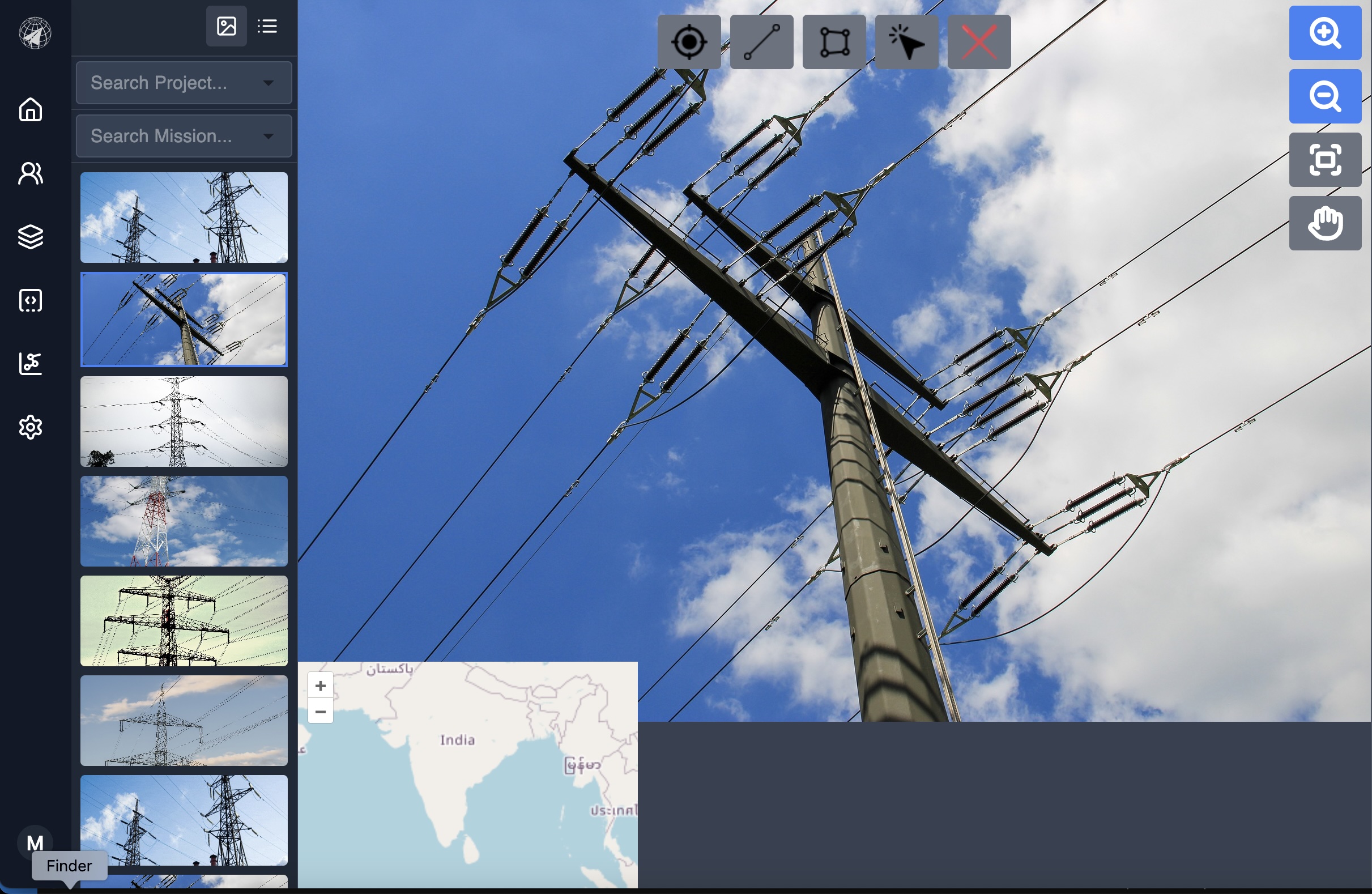Select the point target annotation tool
Screen dimensions: 1372x894
point(689,42)
